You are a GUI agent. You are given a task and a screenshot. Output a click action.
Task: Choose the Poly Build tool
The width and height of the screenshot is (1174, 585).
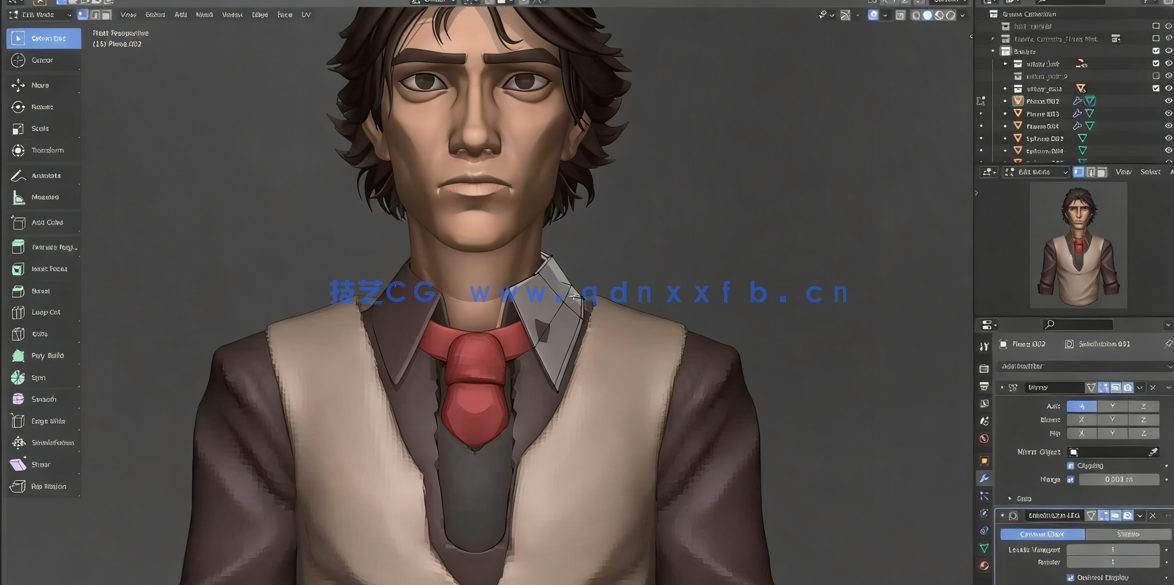[40, 355]
